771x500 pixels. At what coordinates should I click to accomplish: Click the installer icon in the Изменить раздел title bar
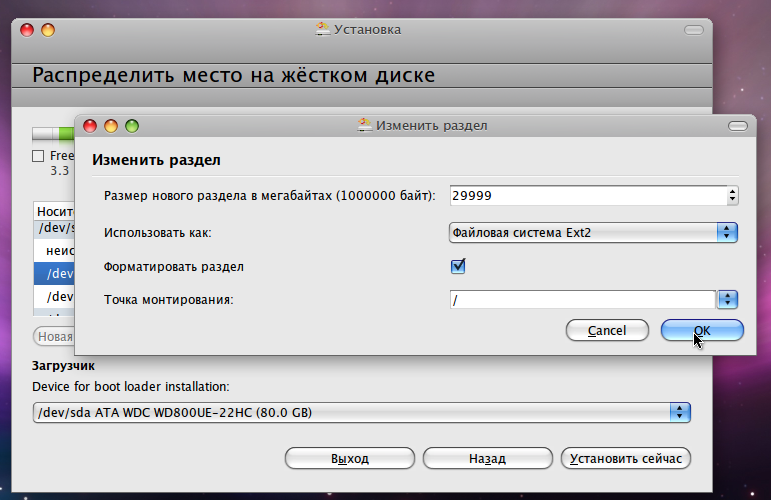365,126
